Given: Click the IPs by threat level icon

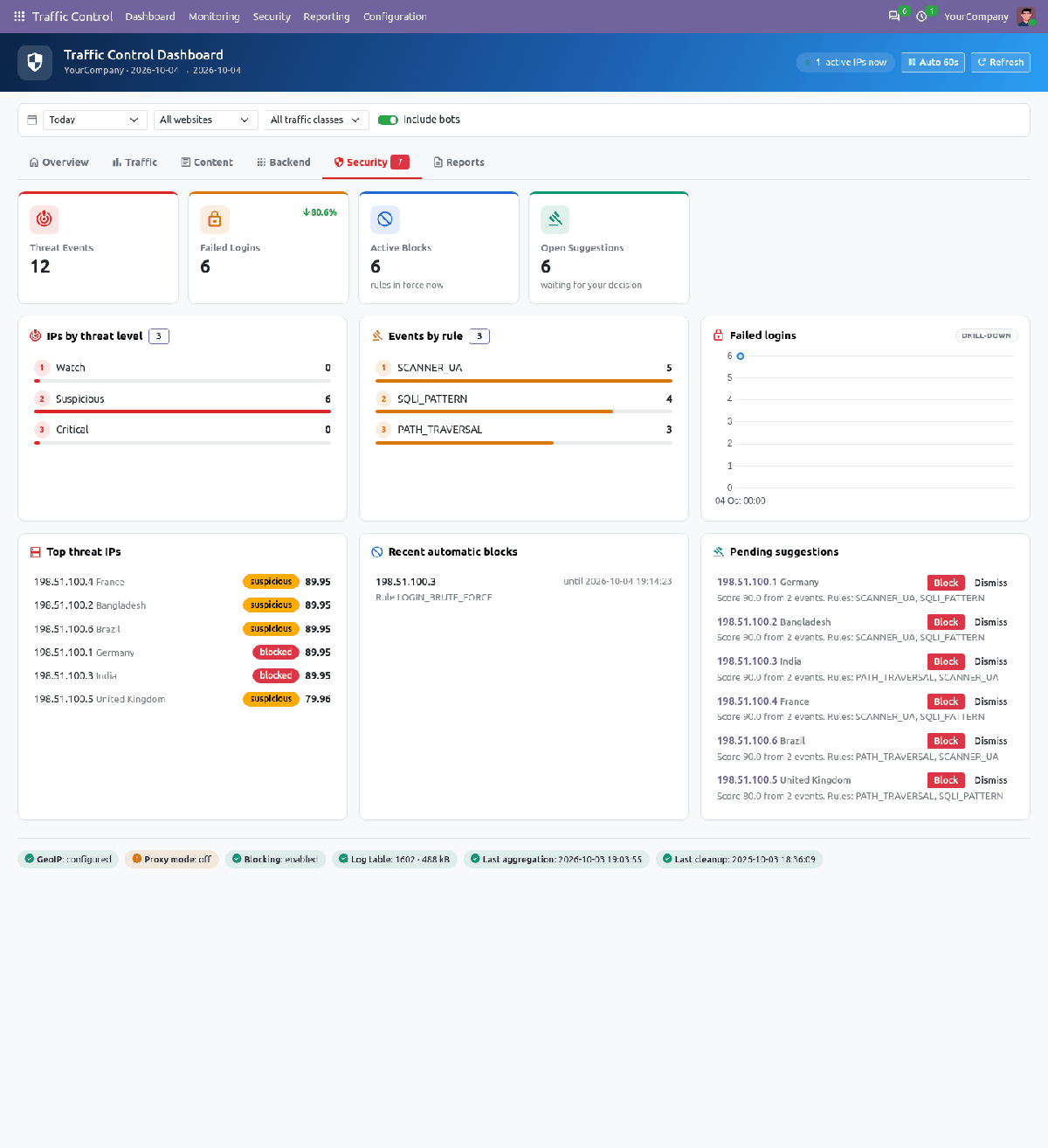Looking at the screenshot, I should [x=36, y=335].
